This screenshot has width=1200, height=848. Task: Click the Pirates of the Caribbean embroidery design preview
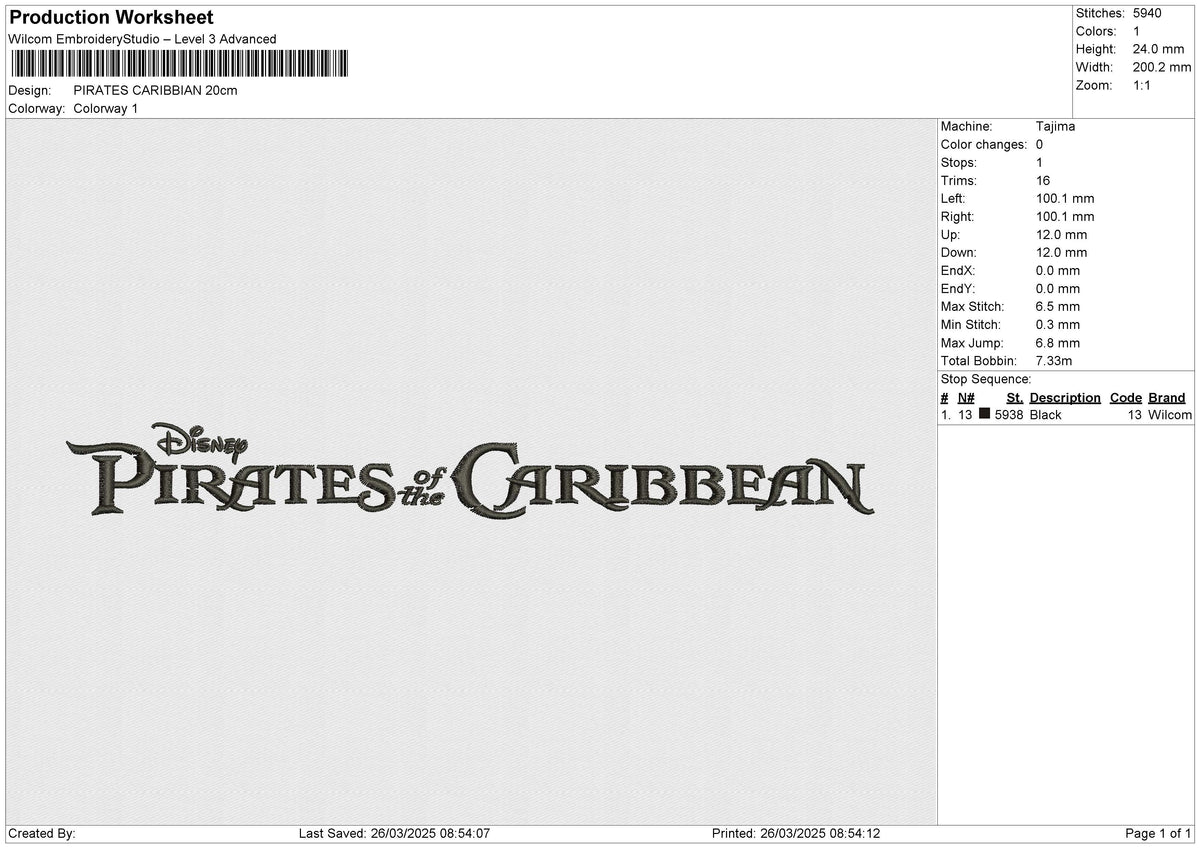[x=470, y=471]
